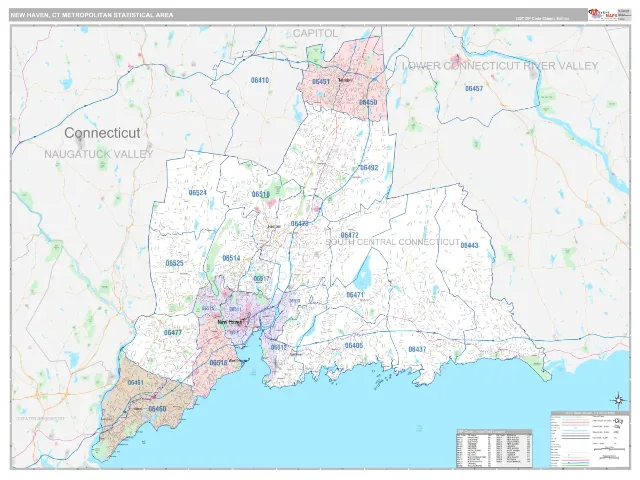Click ZIP code label 06518
Image resolution: width=640 pixels, height=480 pixels.
(x=260, y=194)
